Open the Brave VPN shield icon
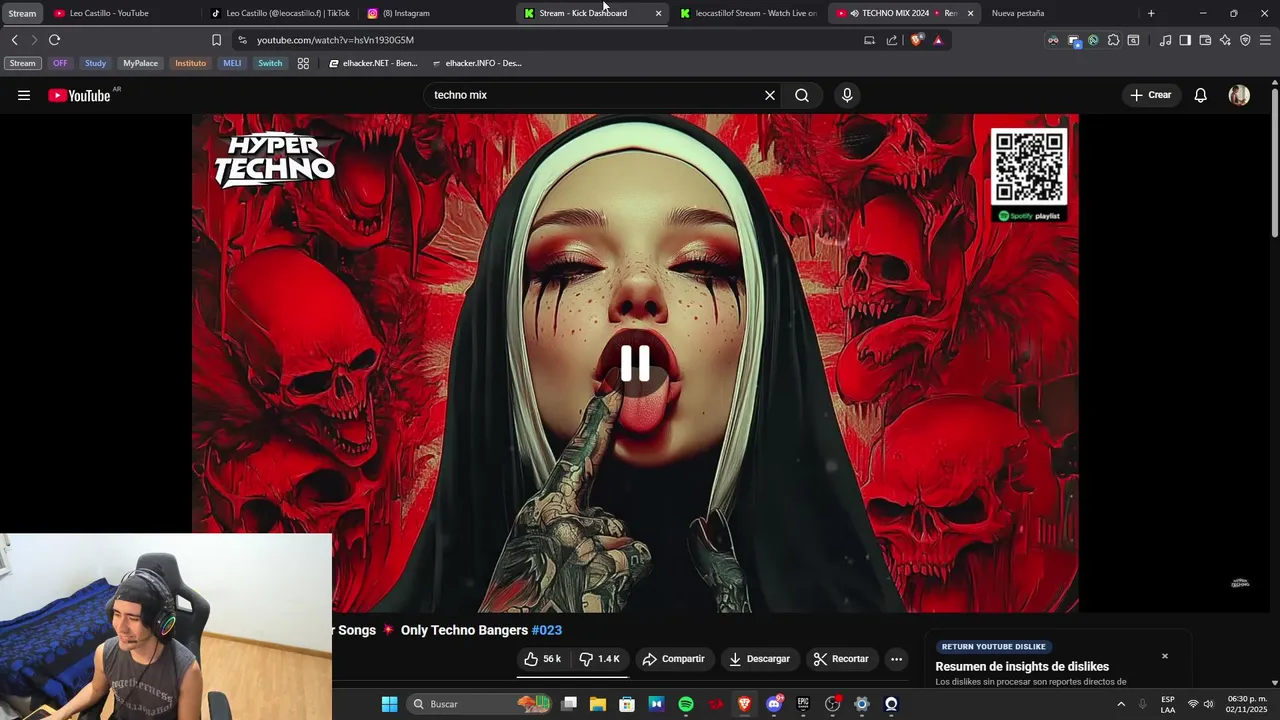 tap(1245, 40)
